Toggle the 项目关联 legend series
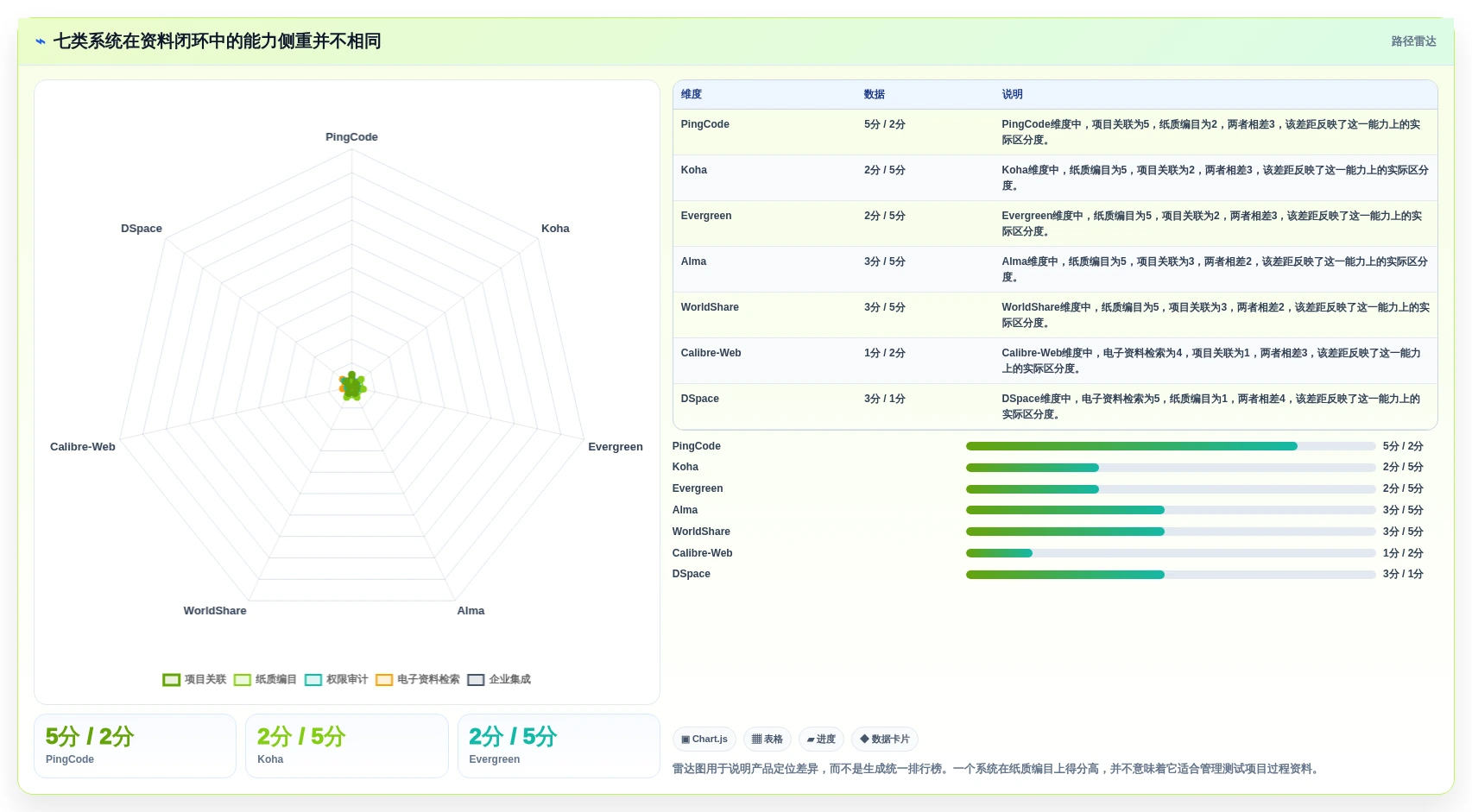Viewport: 1472px width, 812px height. click(194, 680)
